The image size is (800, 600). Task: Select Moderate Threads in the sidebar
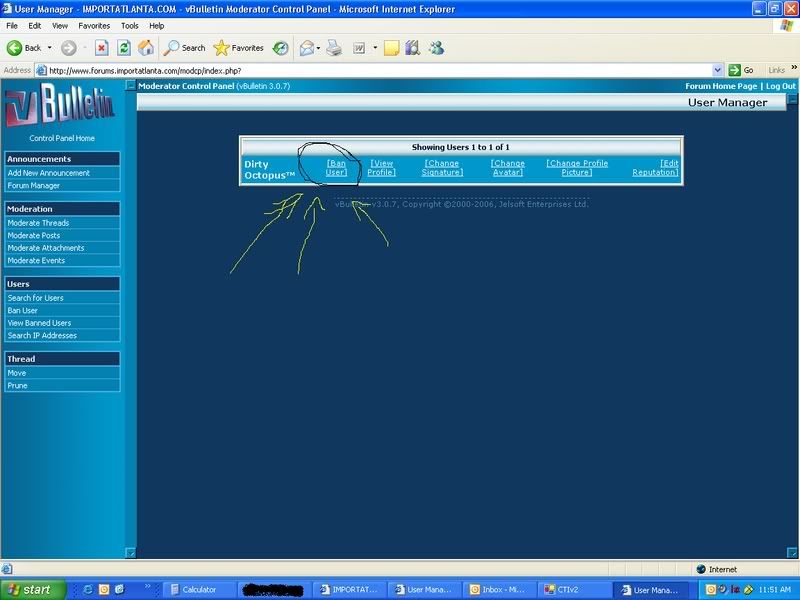point(38,223)
